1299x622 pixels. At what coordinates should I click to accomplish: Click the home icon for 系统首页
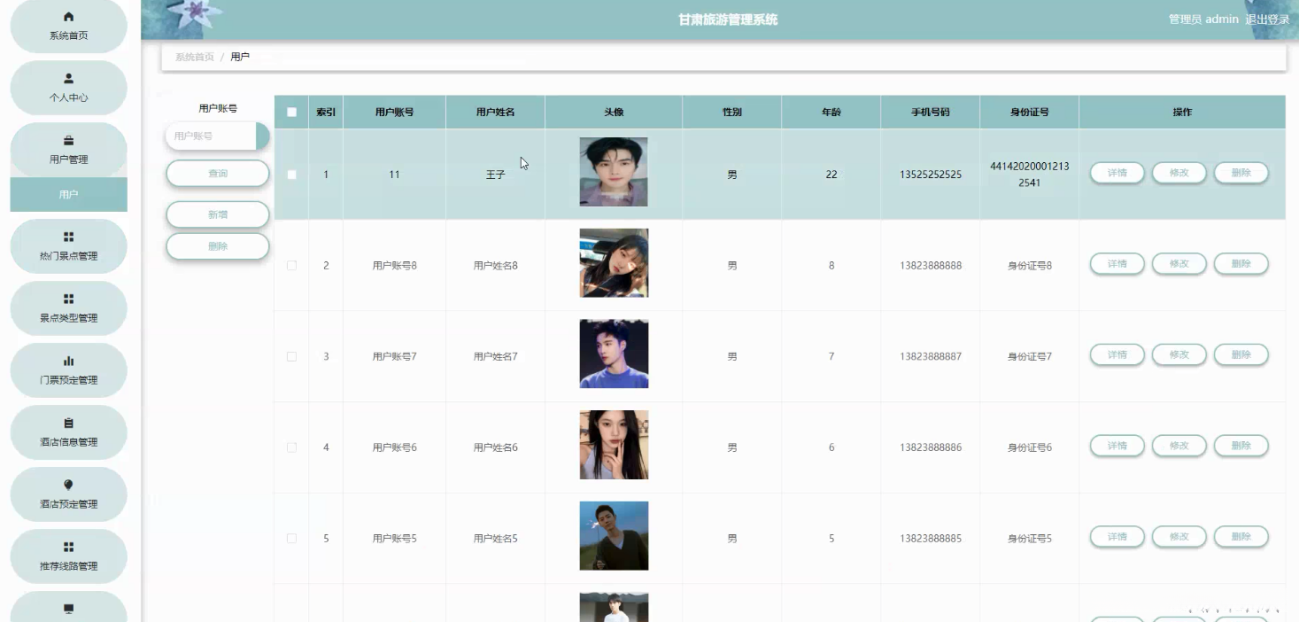point(68,17)
